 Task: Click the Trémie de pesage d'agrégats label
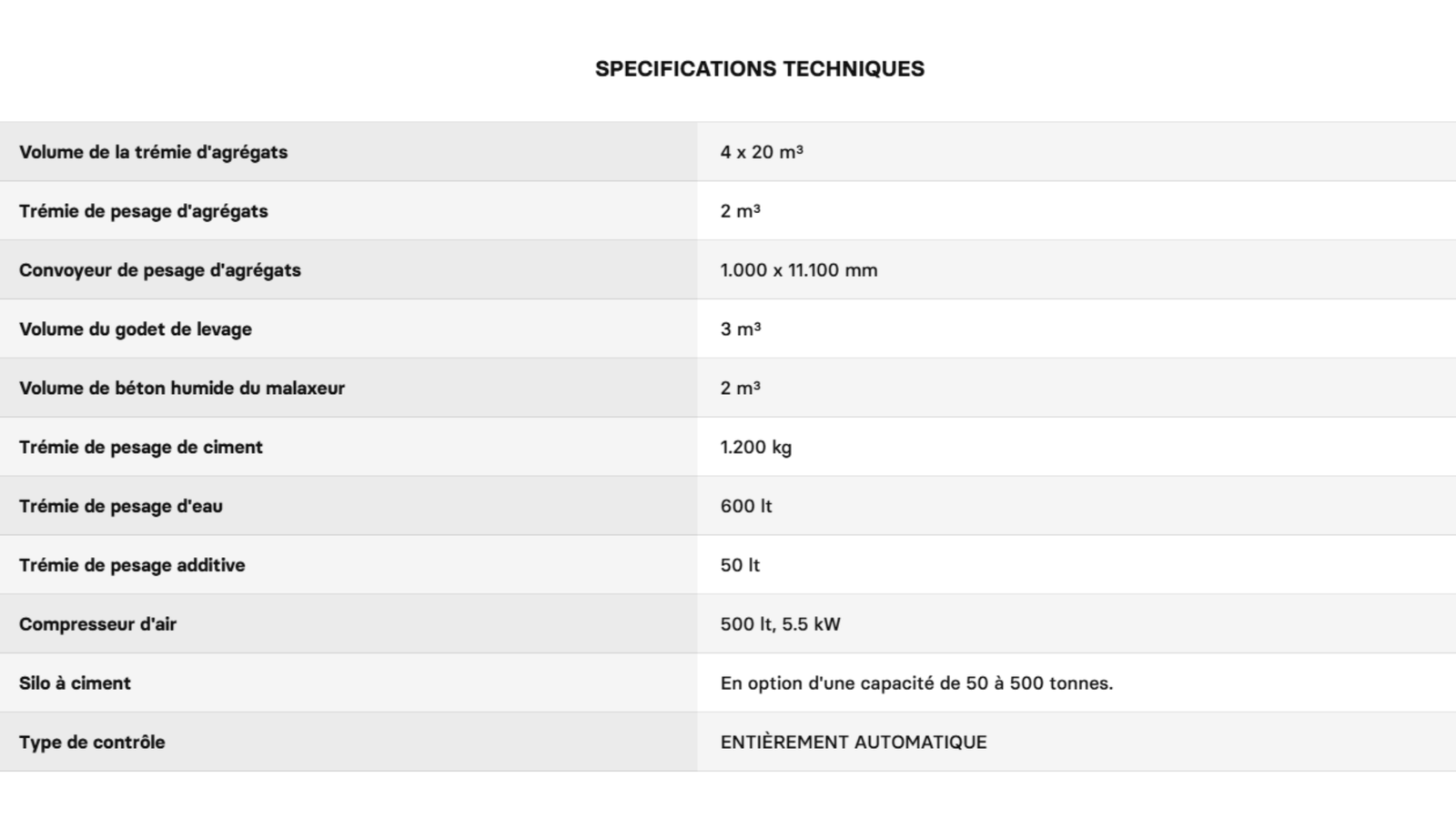(x=143, y=211)
